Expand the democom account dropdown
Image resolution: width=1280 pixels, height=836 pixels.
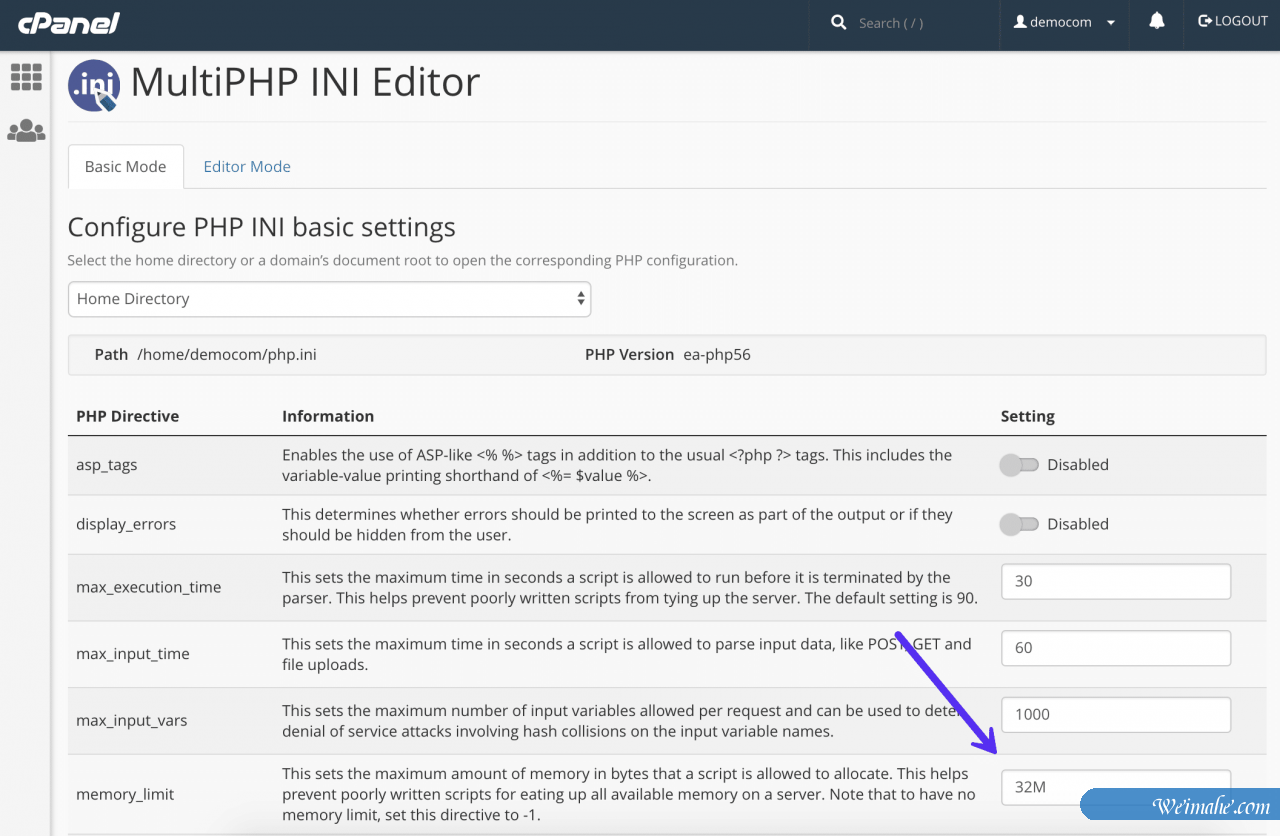tap(1110, 23)
